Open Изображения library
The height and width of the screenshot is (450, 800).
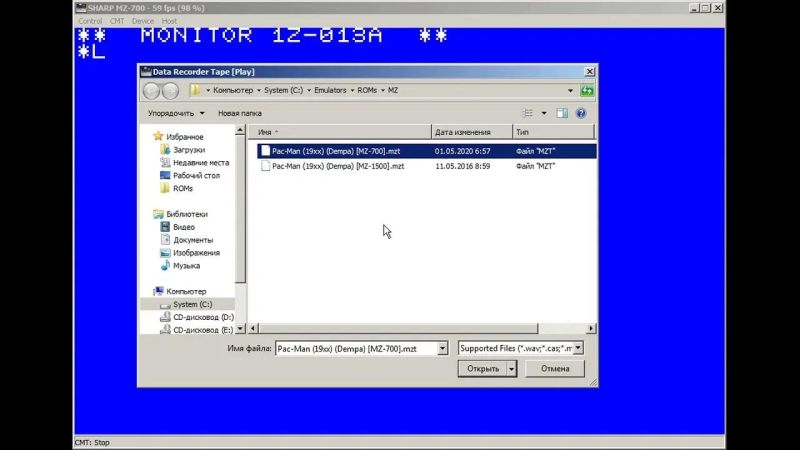tap(196, 253)
